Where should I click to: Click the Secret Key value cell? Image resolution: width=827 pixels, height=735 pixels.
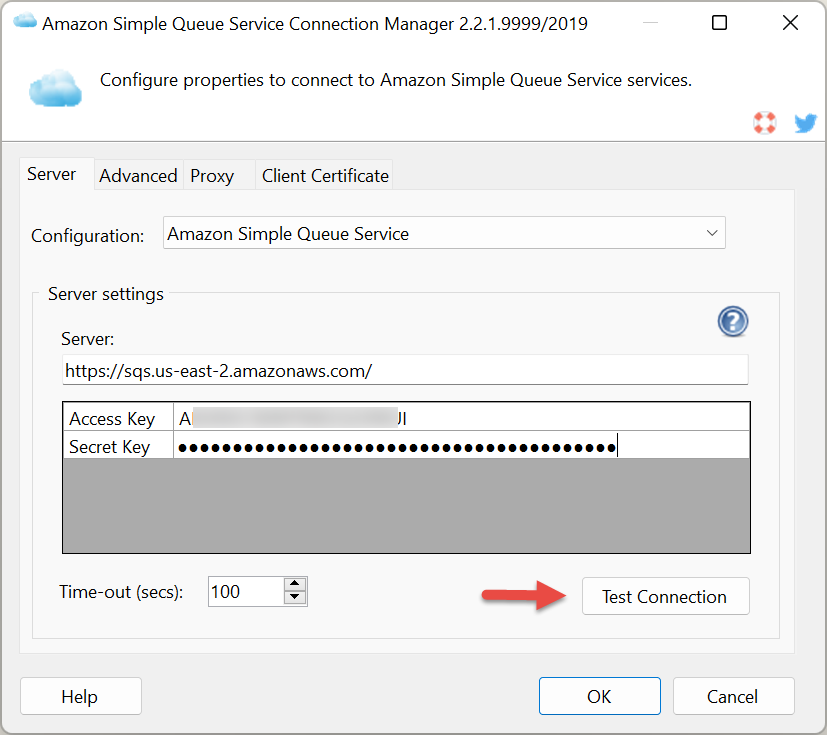click(x=461, y=447)
